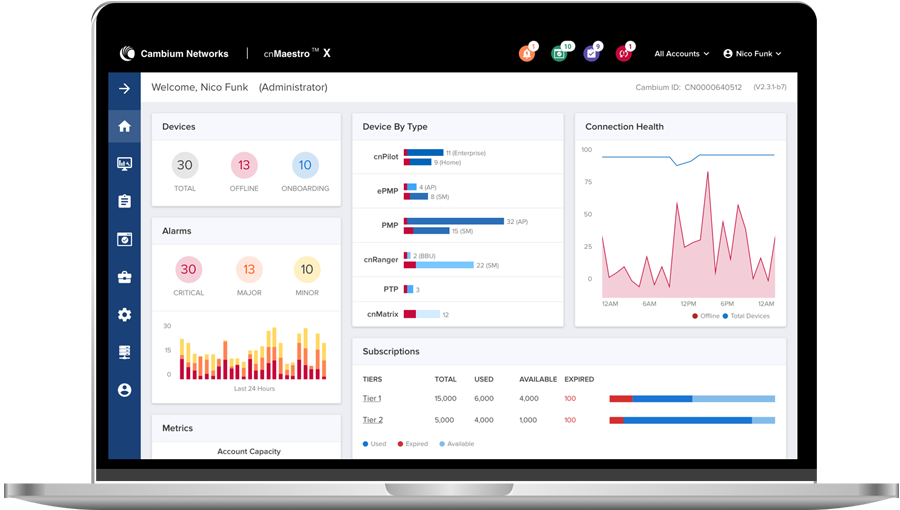
Task: Open the Nico Funk user menu
Action: (752, 53)
